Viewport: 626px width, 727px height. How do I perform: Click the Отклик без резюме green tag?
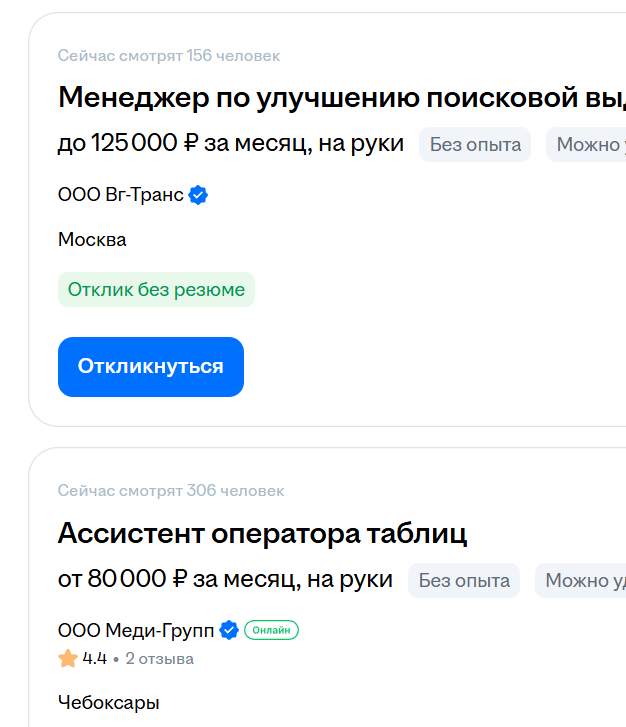[x=156, y=290]
